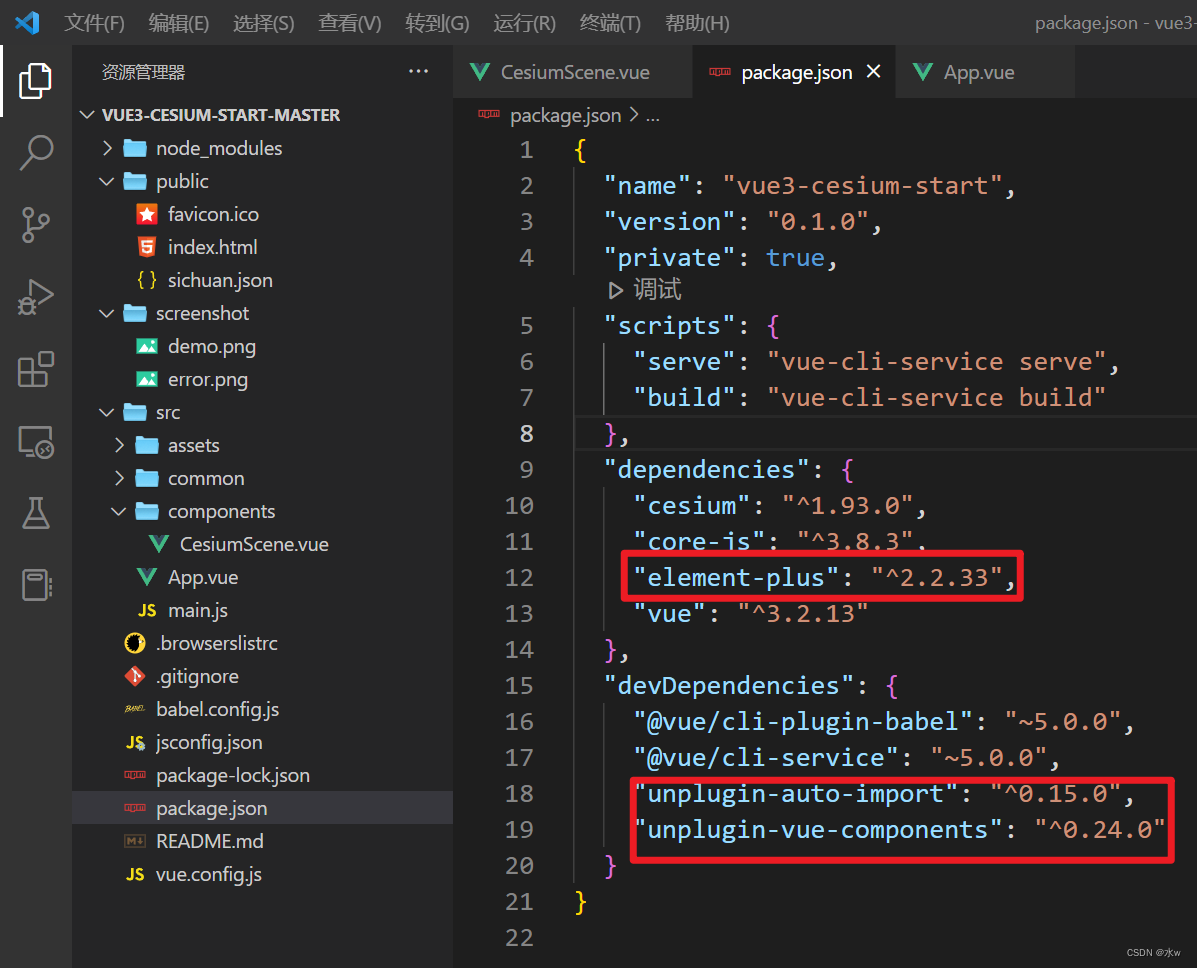Click Vue icon on CesiumScene.vue tab

480,73
